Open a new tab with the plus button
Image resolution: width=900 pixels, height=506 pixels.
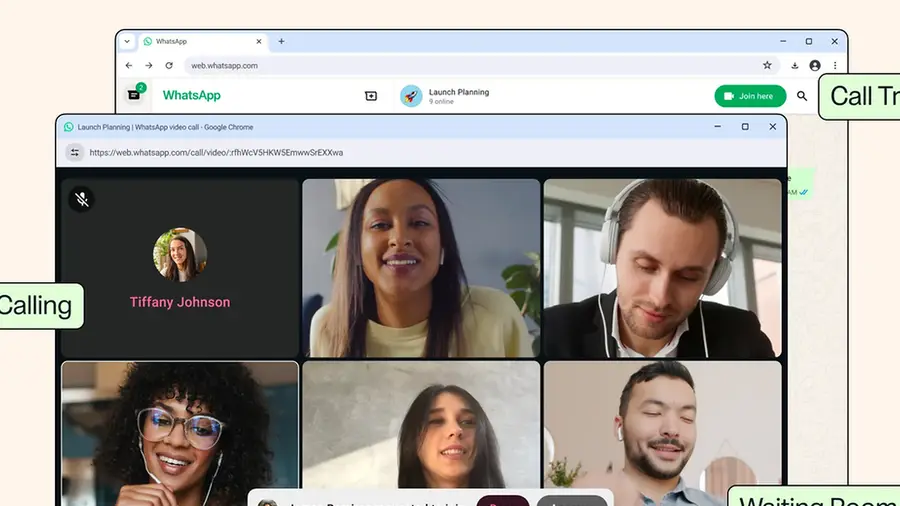point(281,41)
